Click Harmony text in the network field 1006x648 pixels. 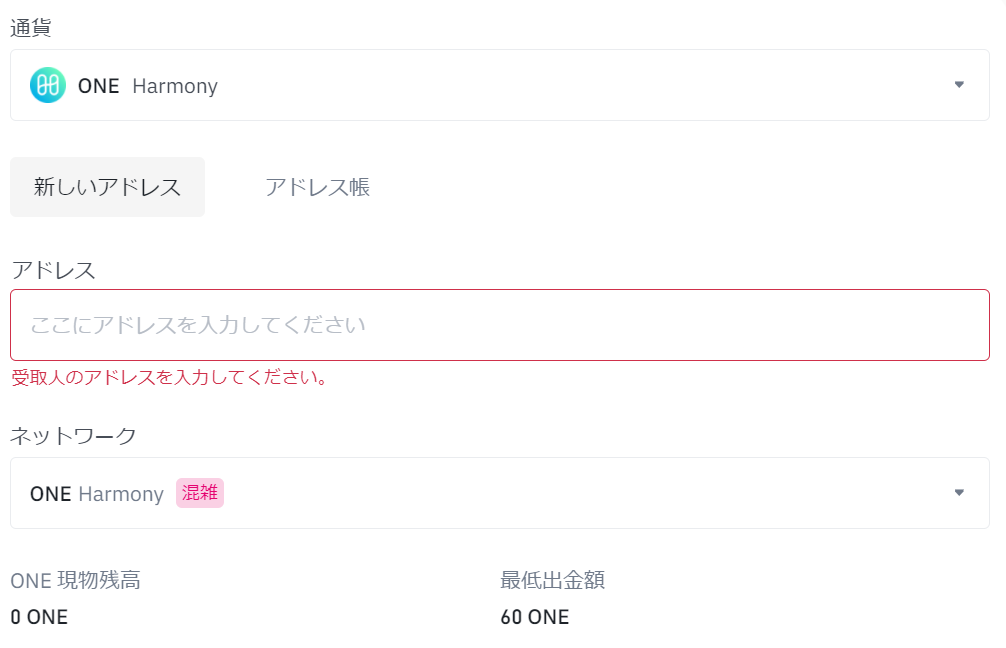click(121, 494)
